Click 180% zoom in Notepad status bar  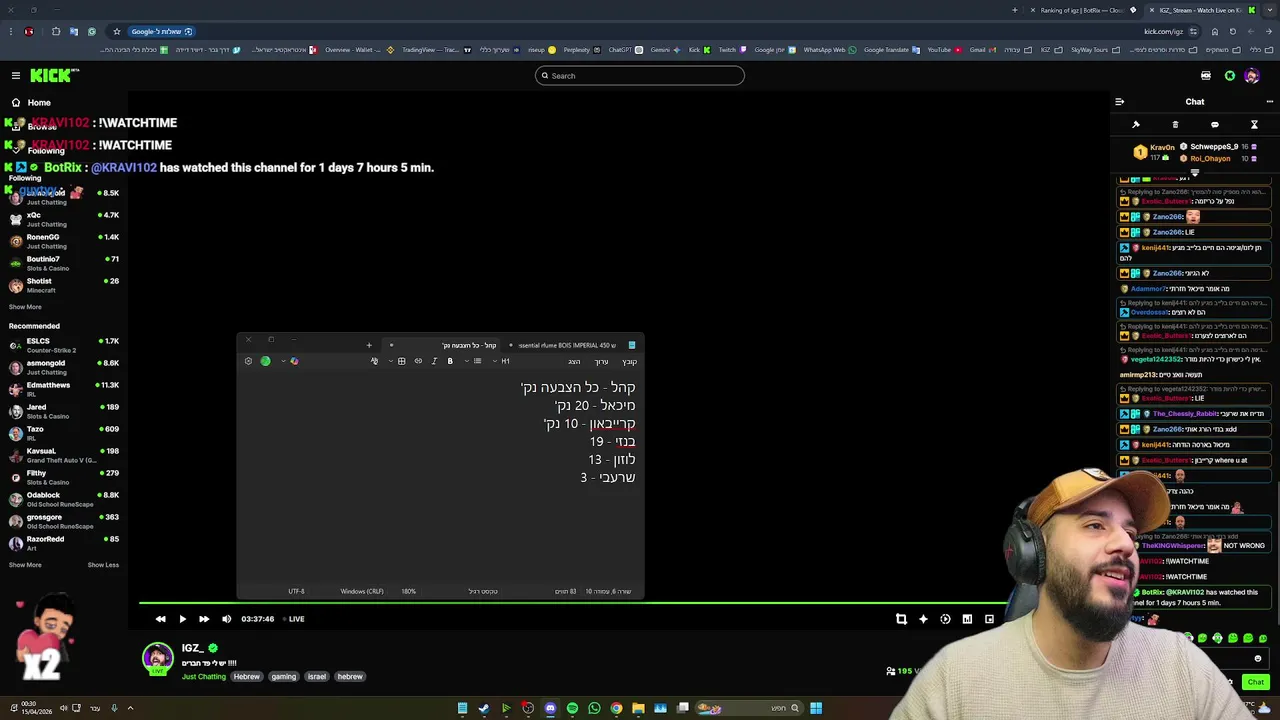point(409,591)
